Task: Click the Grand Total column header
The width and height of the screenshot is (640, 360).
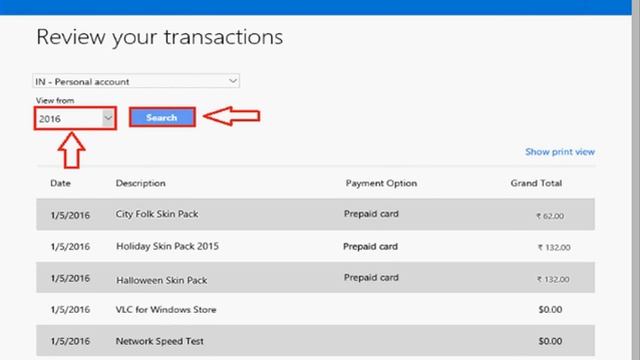Action: tap(536, 183)
